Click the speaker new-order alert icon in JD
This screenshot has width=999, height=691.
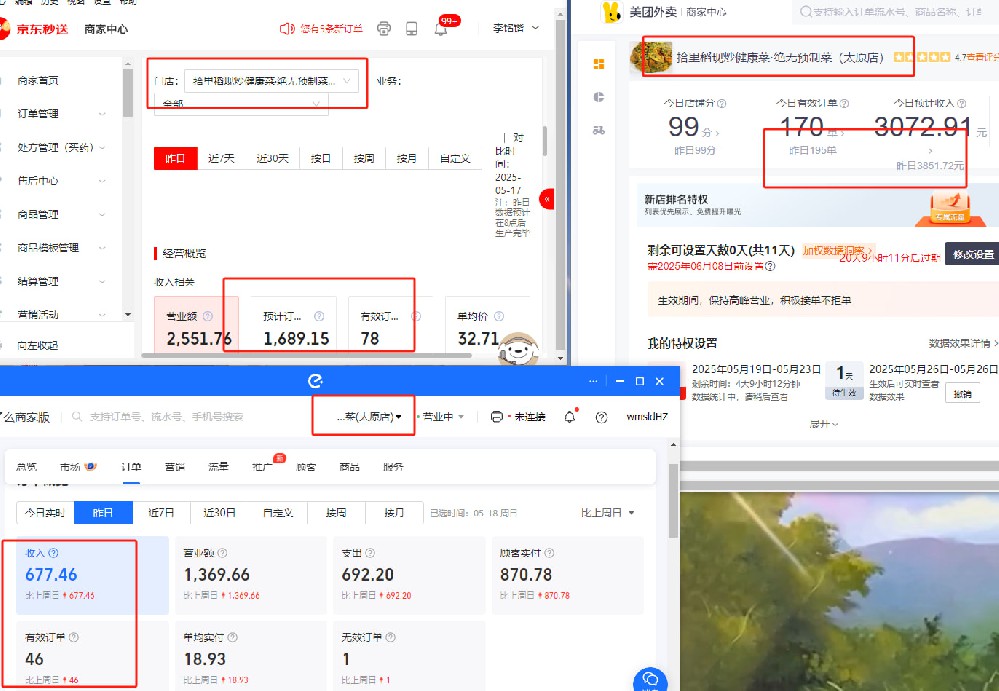pos(287,29)
